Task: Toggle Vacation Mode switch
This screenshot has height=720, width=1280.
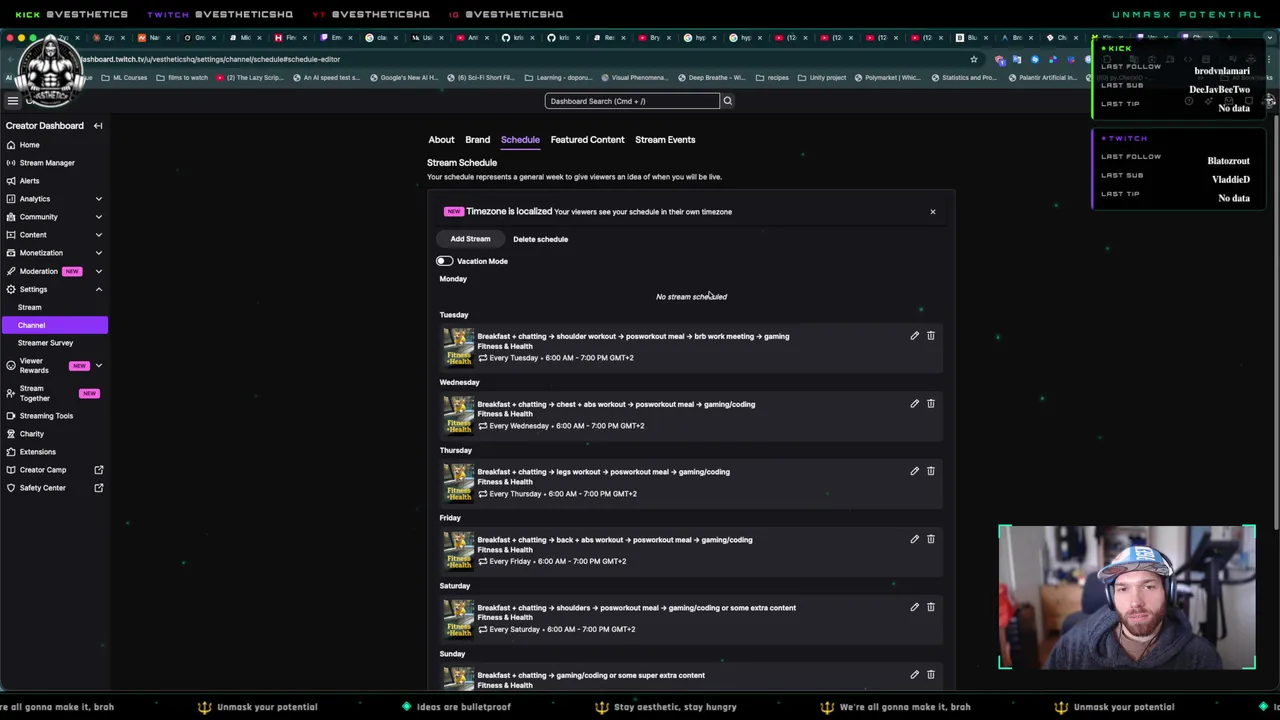Action: (x=444, y=261)
